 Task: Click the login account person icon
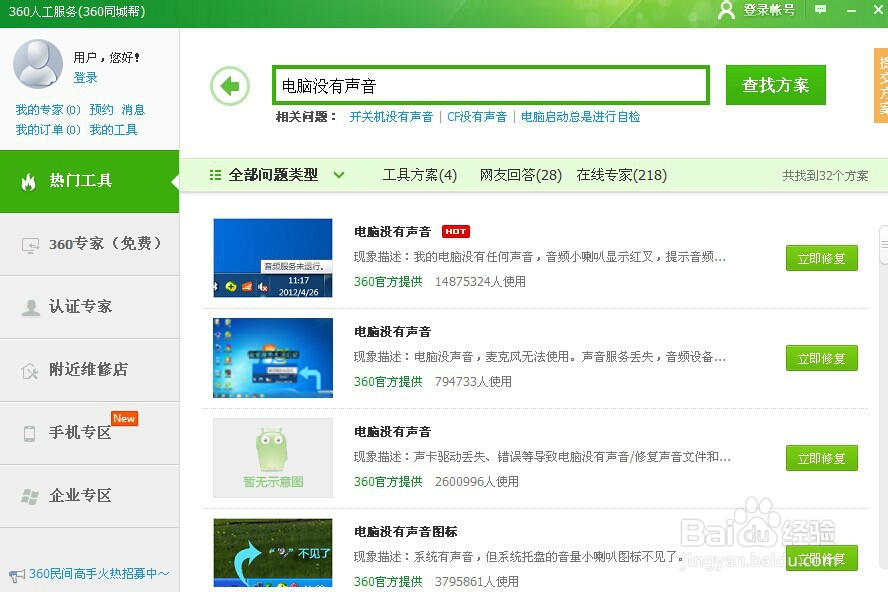(726, 10)
